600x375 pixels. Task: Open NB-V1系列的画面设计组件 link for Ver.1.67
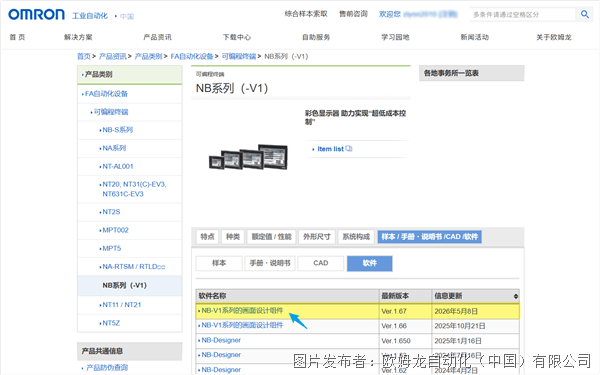coord(242,311)
